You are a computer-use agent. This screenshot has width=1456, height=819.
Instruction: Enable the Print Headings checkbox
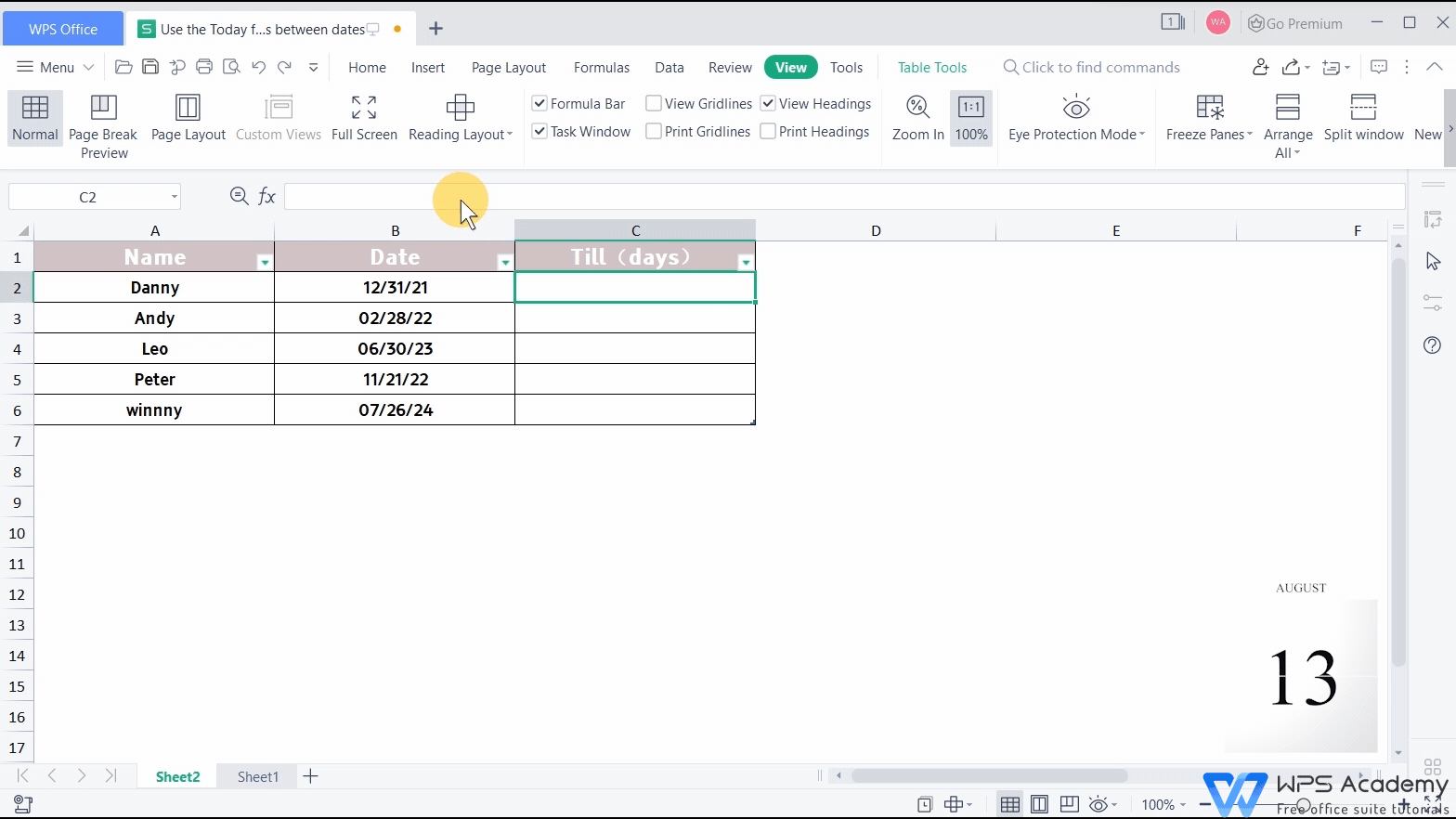(x=768, y=132)
